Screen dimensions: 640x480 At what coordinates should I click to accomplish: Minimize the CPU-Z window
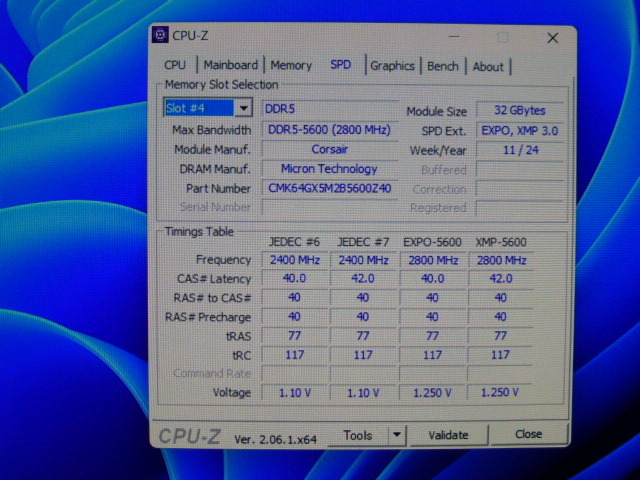tap(454, 37)
